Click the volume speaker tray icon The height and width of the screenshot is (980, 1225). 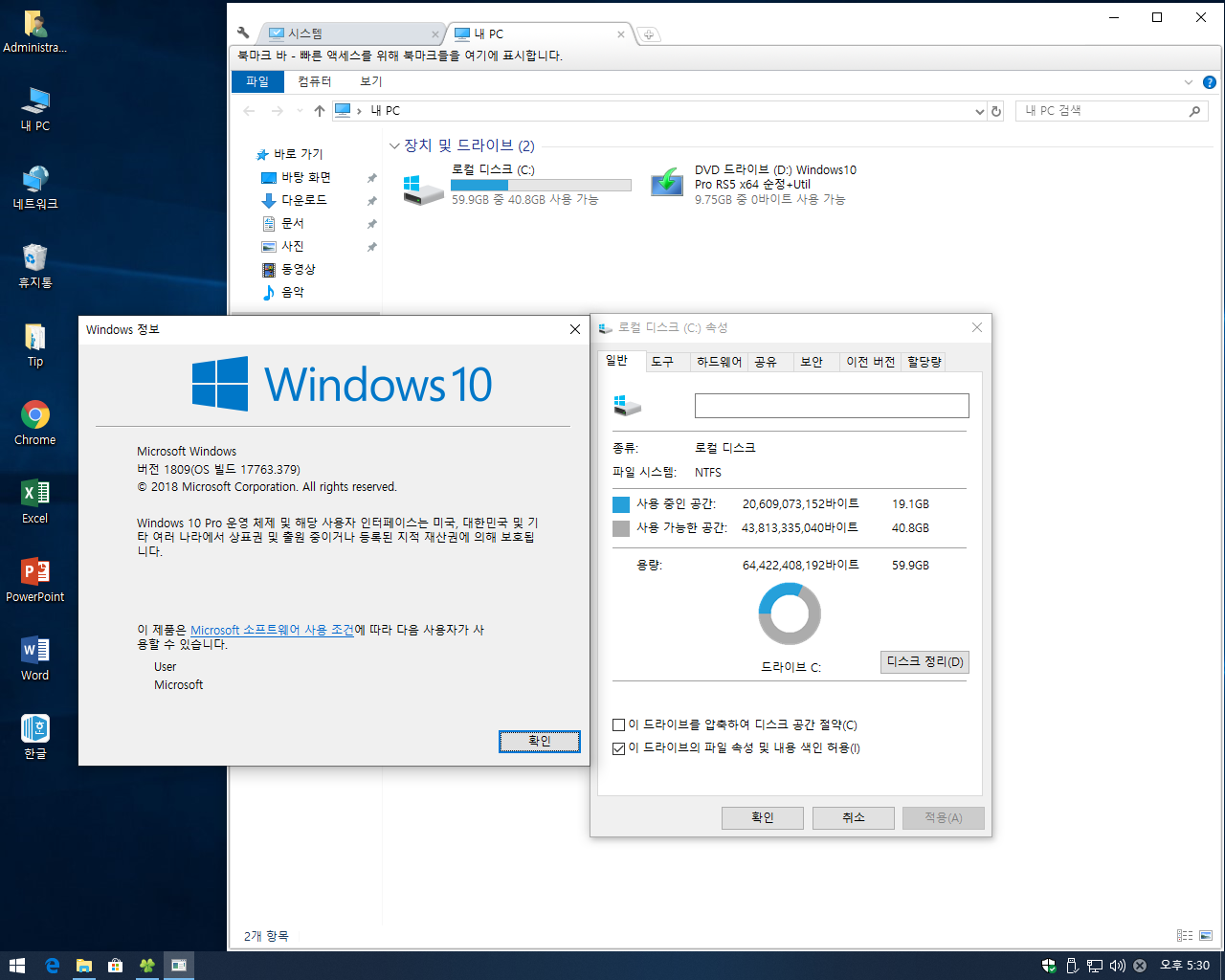(x=1117, y=966)
